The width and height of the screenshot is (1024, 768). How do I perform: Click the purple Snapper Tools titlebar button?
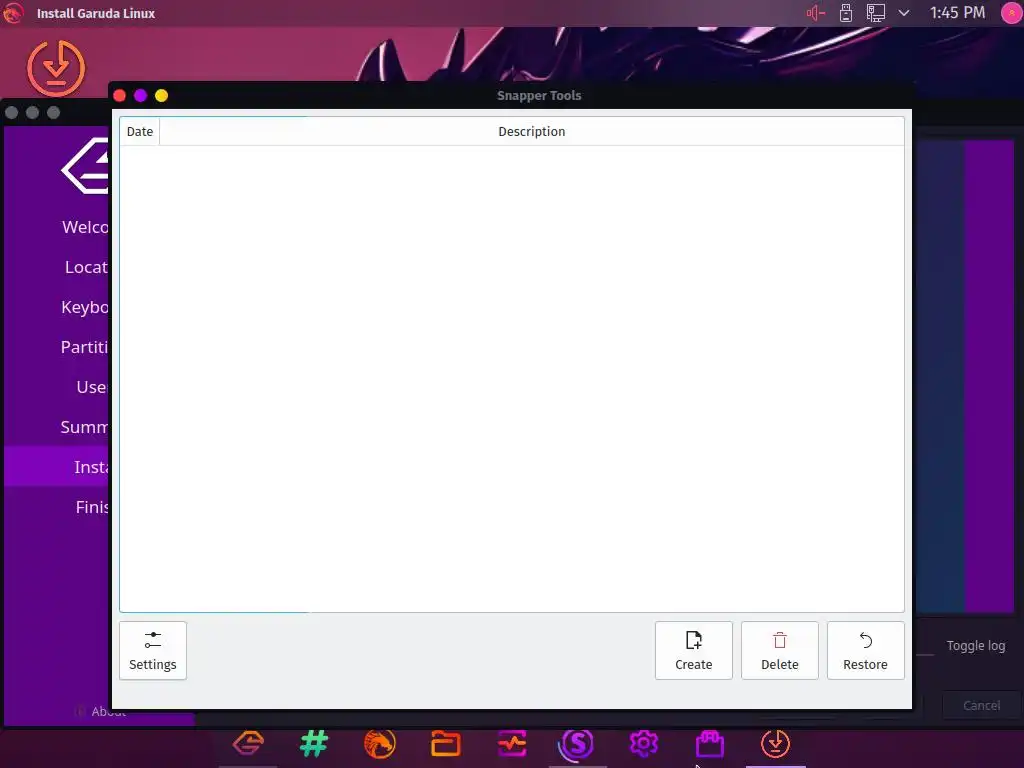coord(140,96)
